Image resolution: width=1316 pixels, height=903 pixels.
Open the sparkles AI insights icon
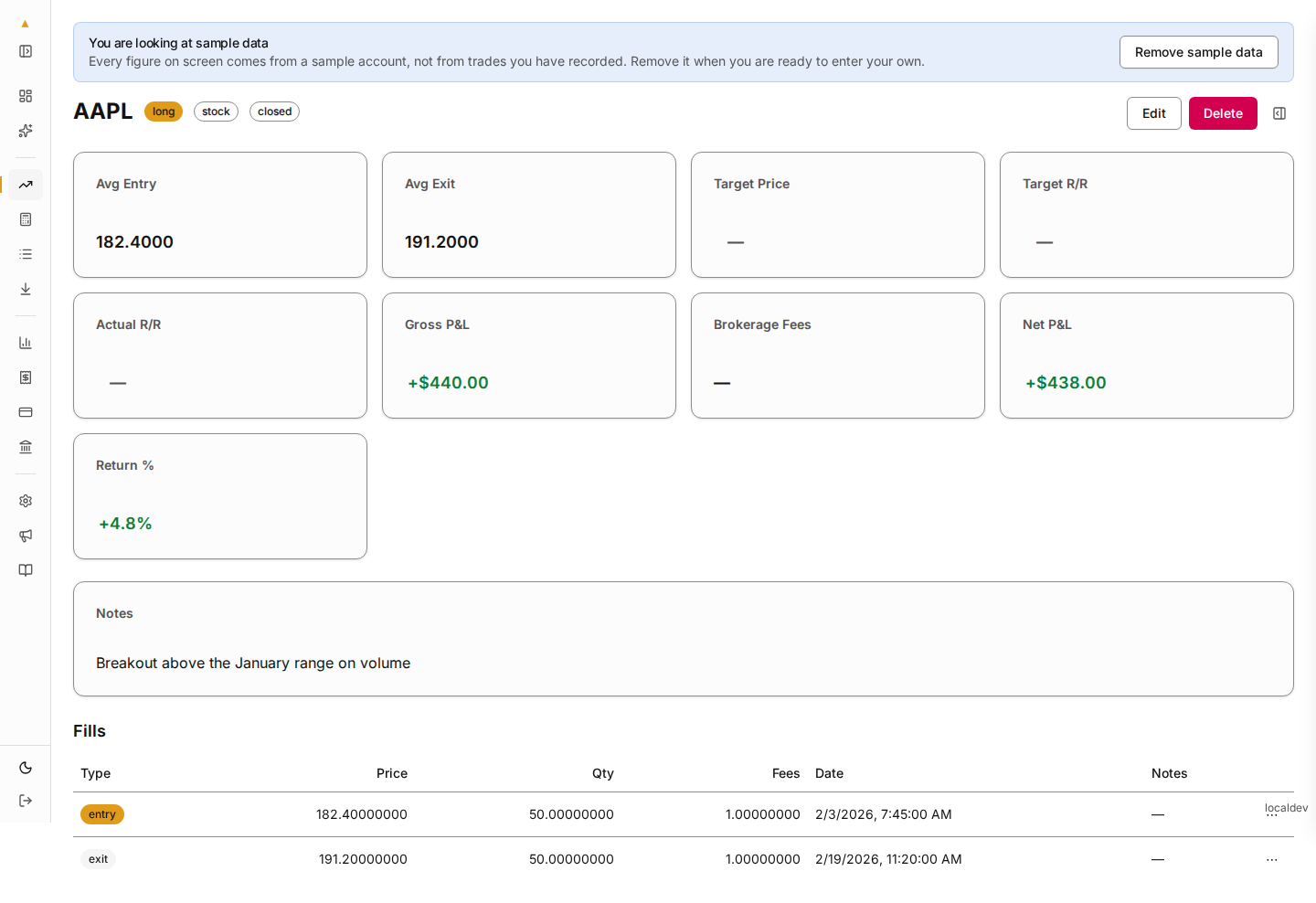coord(26,131)
